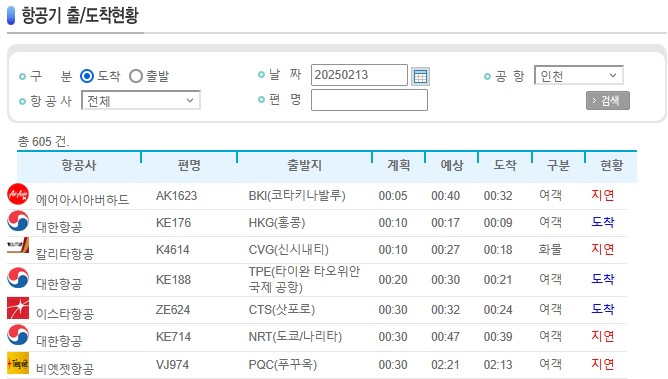
Task: Click the 예상 column header
Action: [452, 165]
